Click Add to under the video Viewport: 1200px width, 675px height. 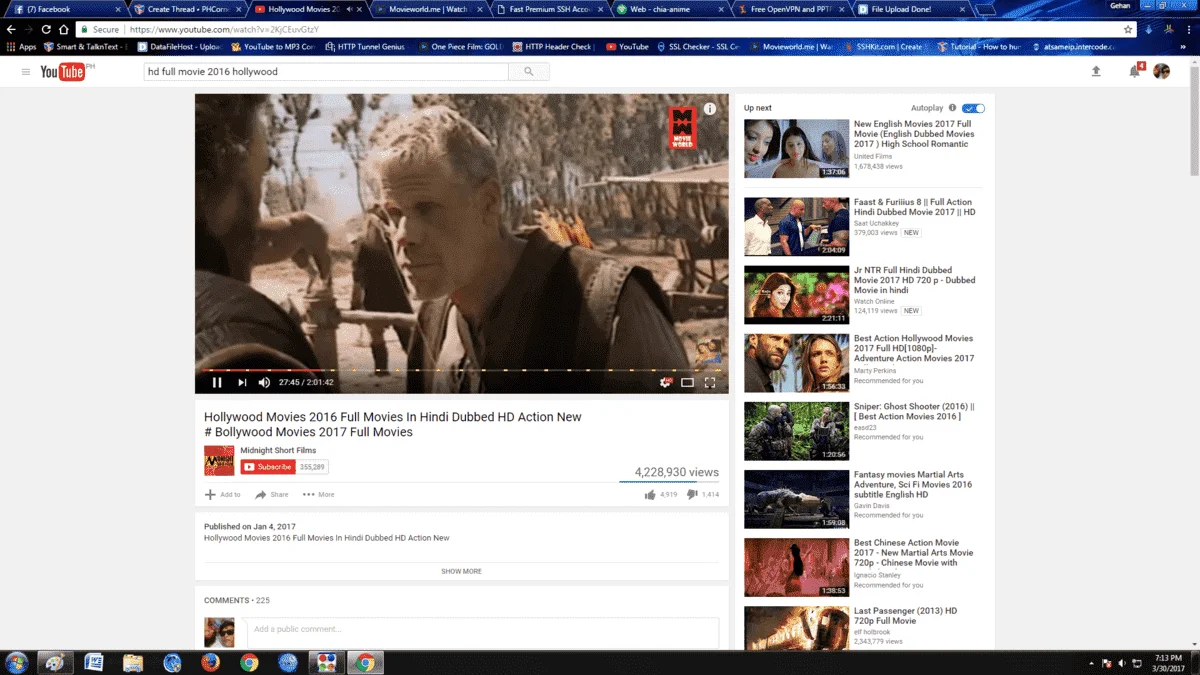(x=223, y=494)
